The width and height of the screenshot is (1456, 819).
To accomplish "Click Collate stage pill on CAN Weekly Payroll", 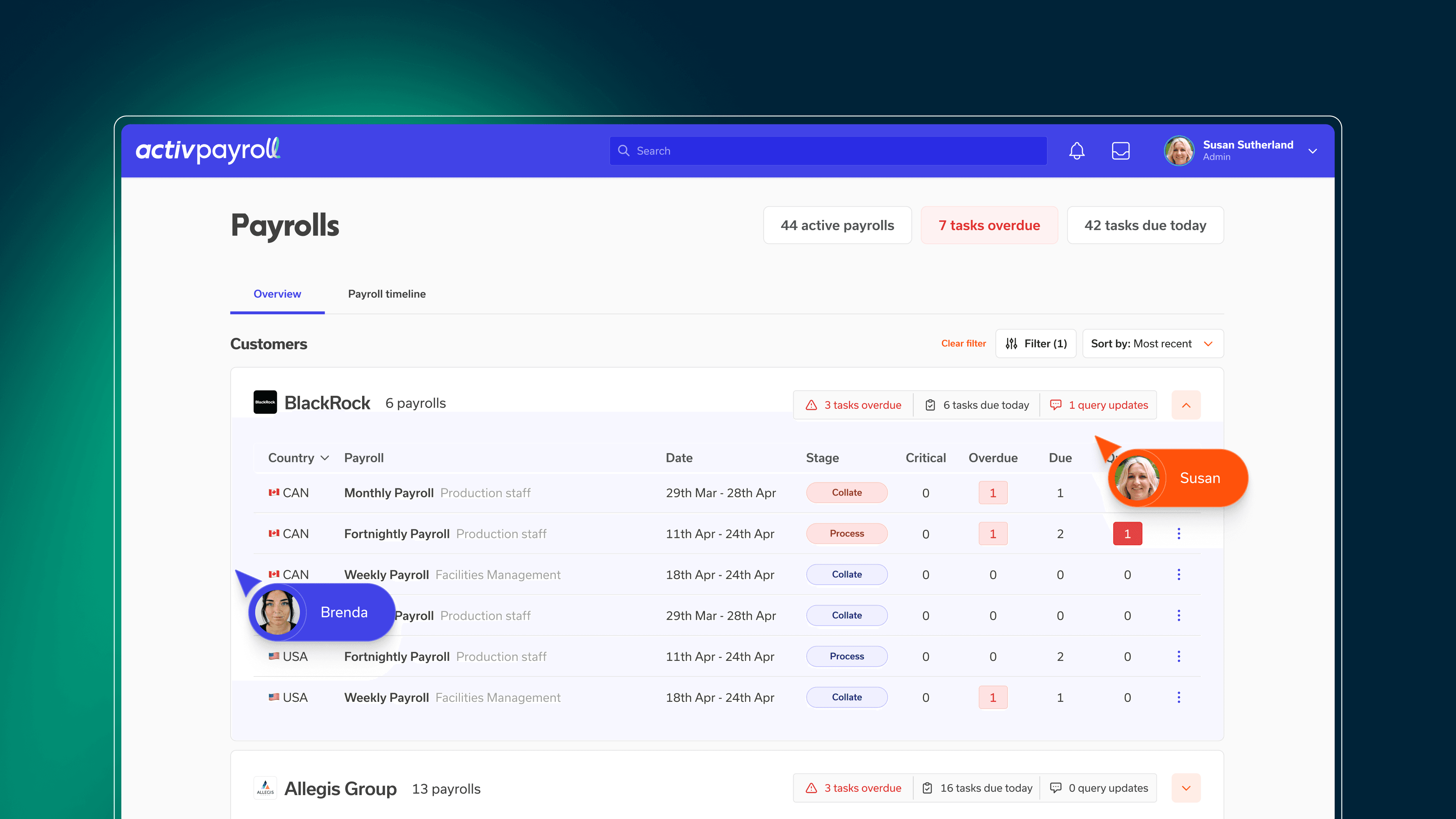I will click(x=847, y=574).
